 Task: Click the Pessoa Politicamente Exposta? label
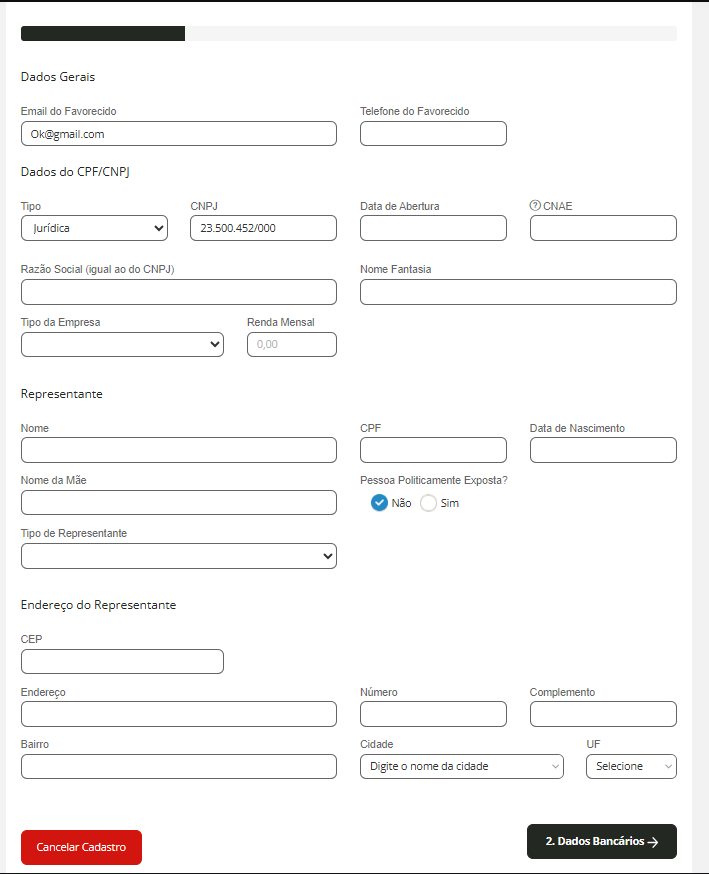(x=434, y=480)
